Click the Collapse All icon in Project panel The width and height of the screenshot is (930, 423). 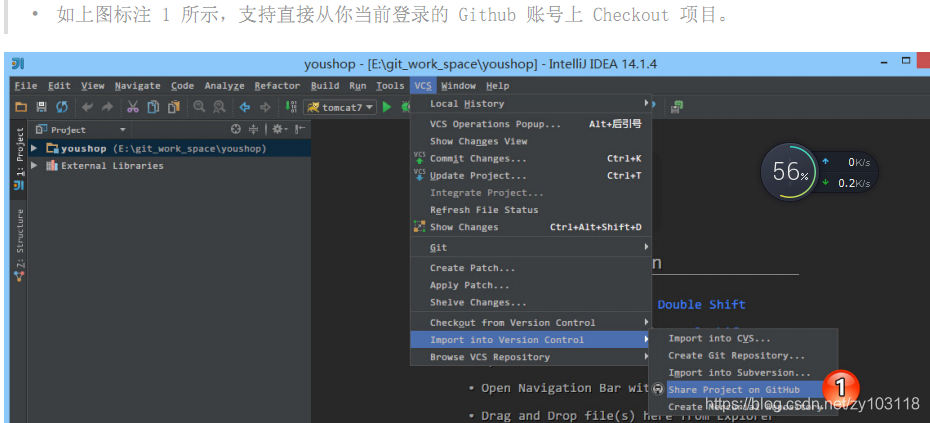[x=253, y=129]
